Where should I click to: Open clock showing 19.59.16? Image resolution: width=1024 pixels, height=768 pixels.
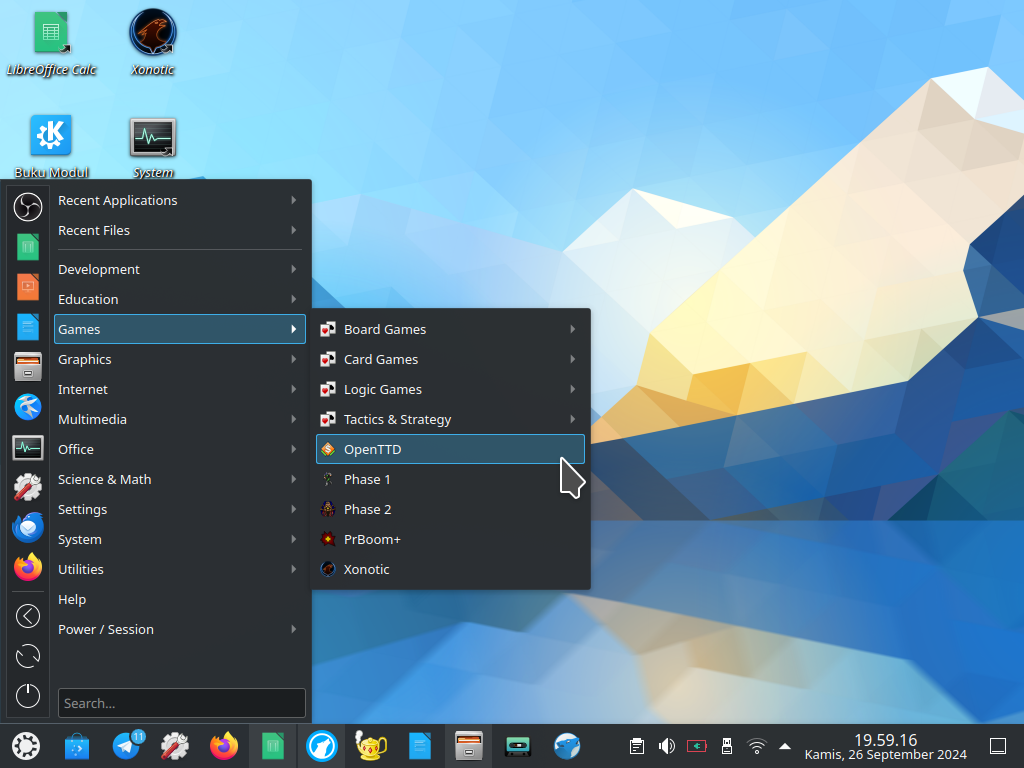886,746
